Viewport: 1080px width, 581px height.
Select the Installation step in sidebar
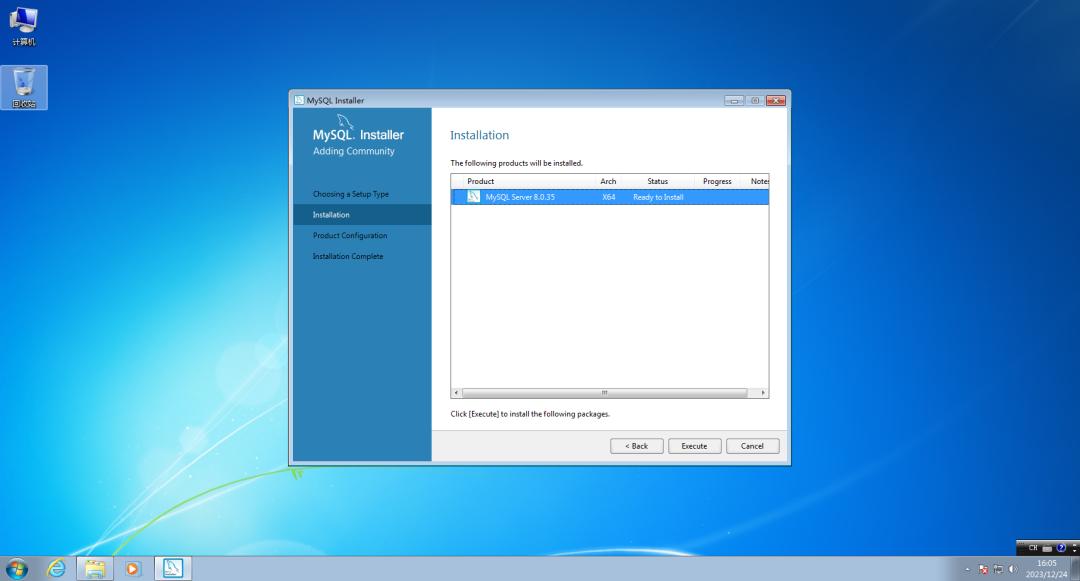(x=362, y=215)
